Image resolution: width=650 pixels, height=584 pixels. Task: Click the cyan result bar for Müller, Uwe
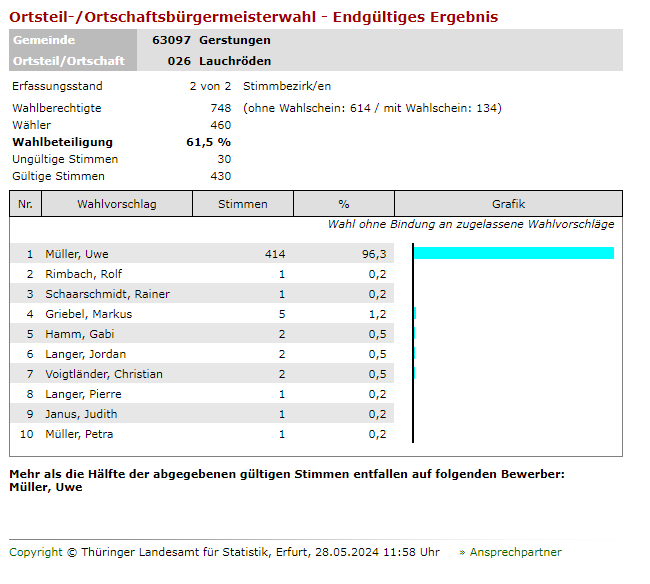[513, 254]
